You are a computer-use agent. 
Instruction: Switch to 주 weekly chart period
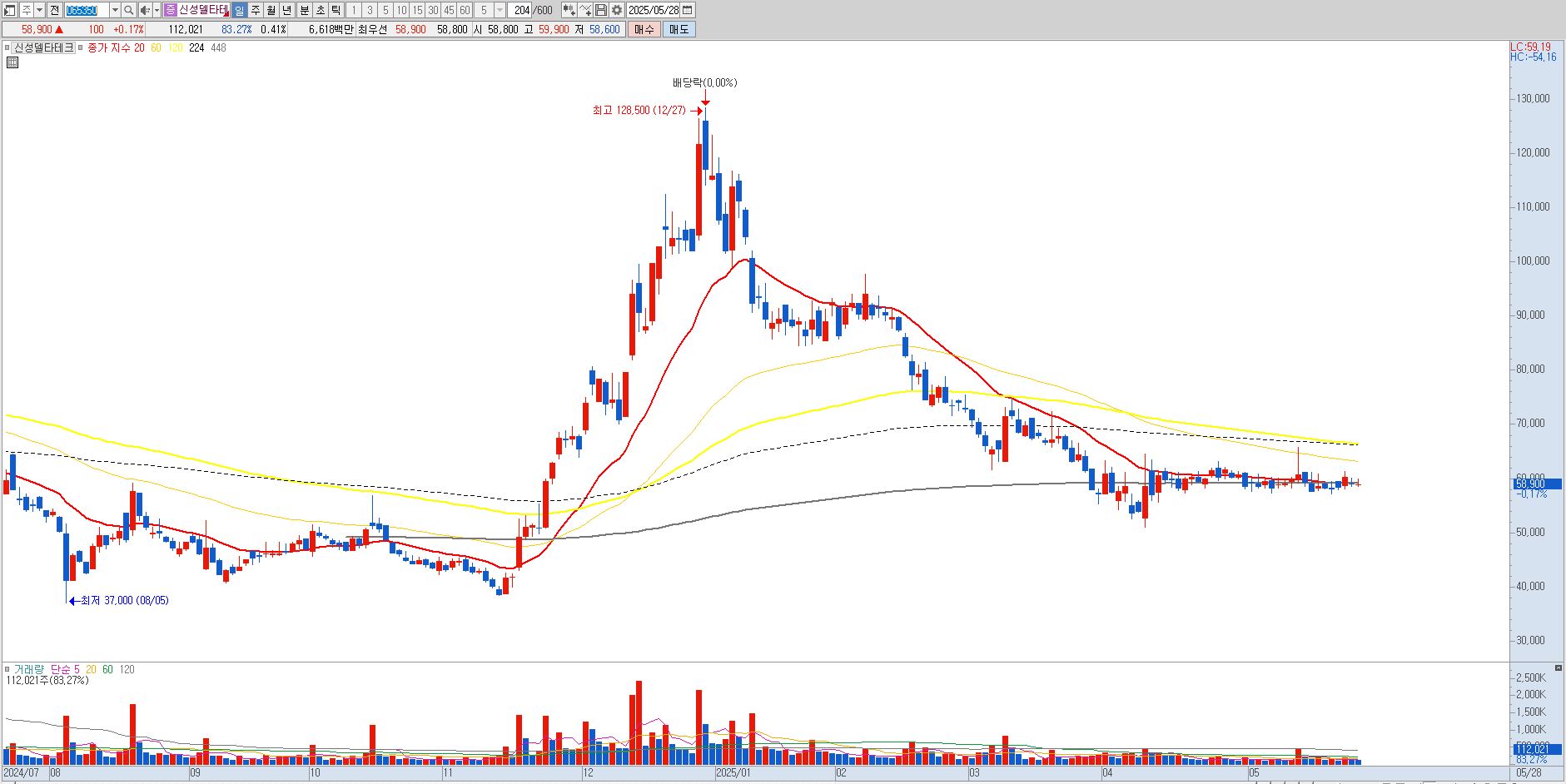[256, 10]
